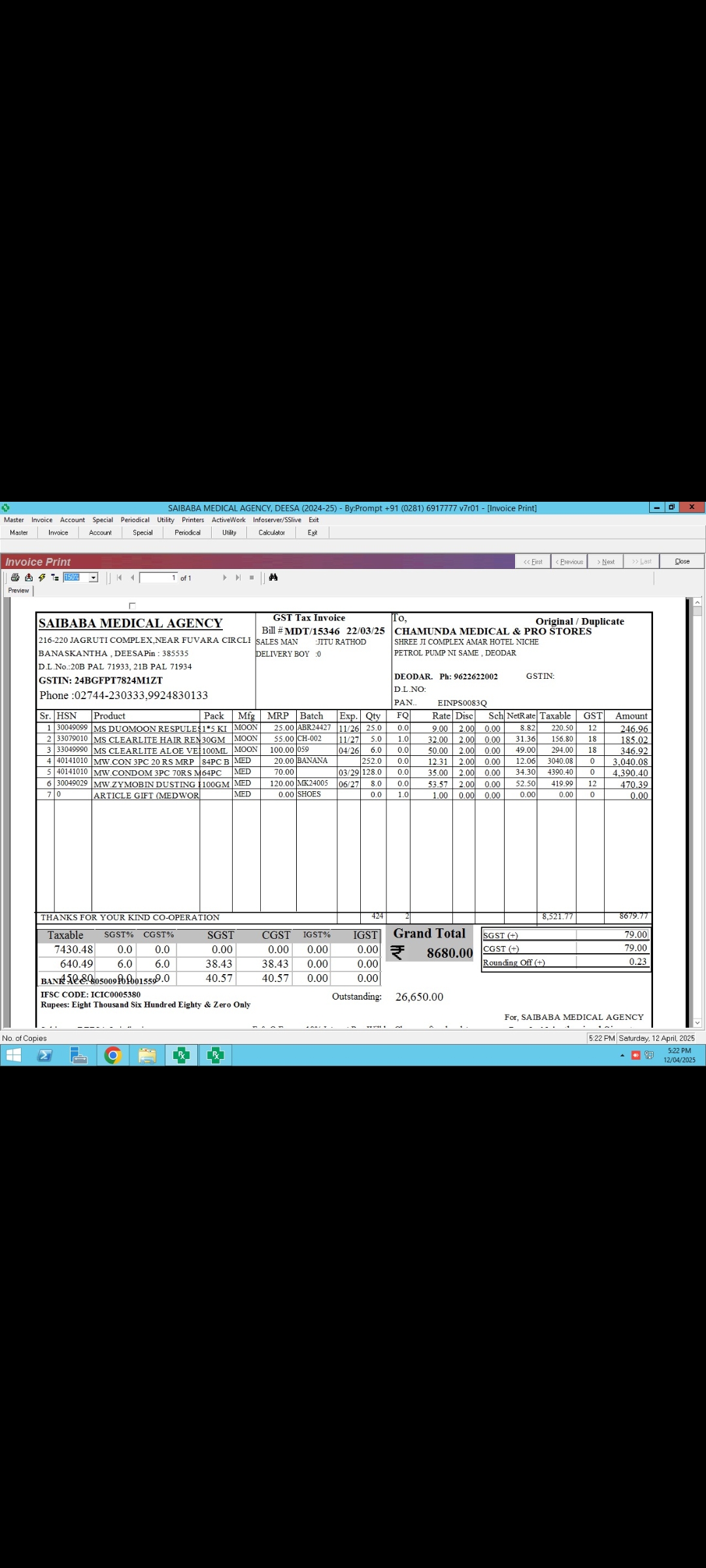Select the Preview tab
Screen dimensions: 706x1568
point(18,591)
